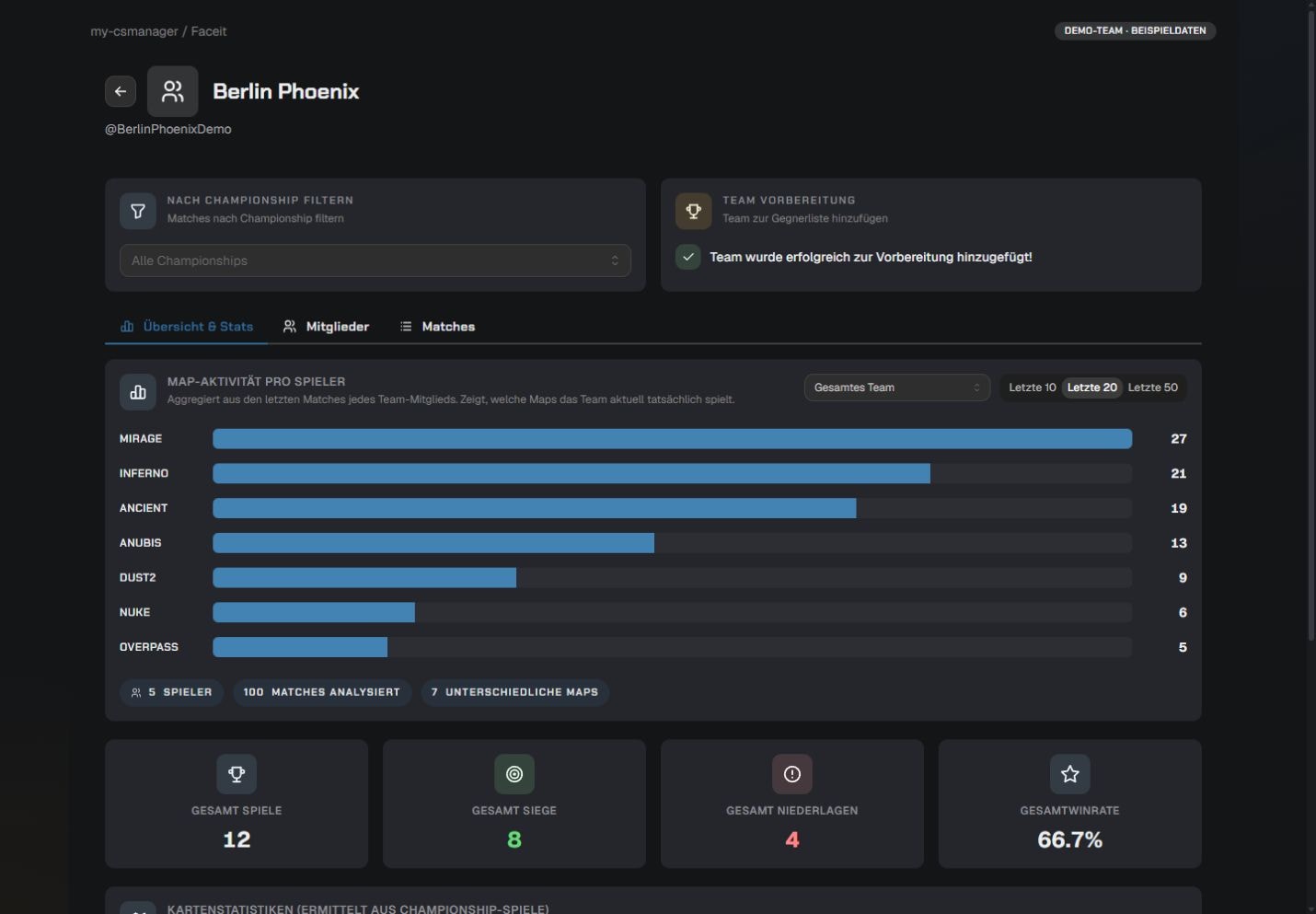The image size is (1316, 914).
Task: Click the Gesamt Spiele value 12
Action: click(x=237, y=839)
